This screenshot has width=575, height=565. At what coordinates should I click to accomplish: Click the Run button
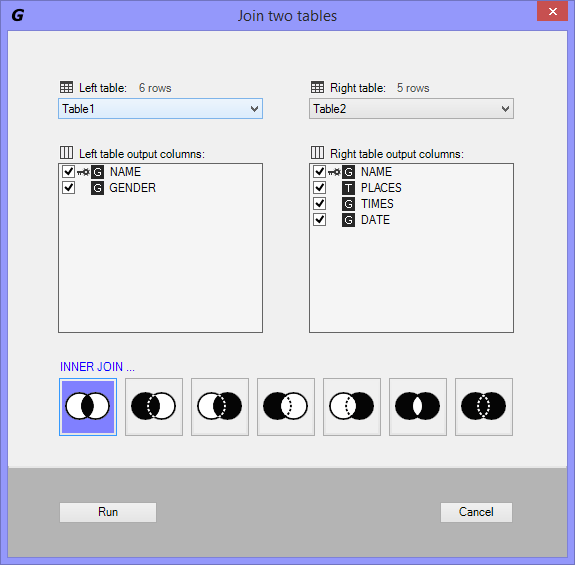point(108,512)
